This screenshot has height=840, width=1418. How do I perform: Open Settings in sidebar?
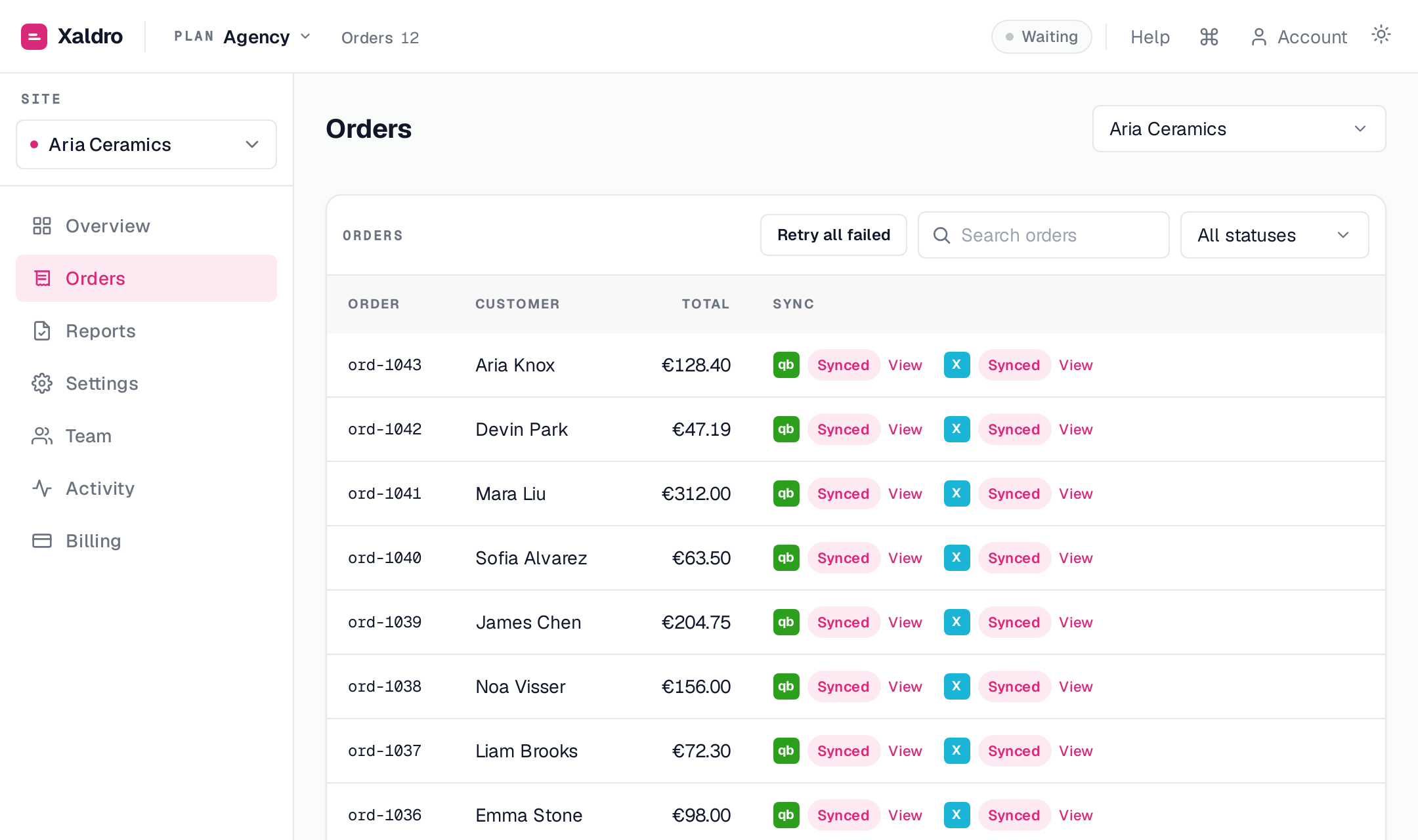[x=146, y=383]
